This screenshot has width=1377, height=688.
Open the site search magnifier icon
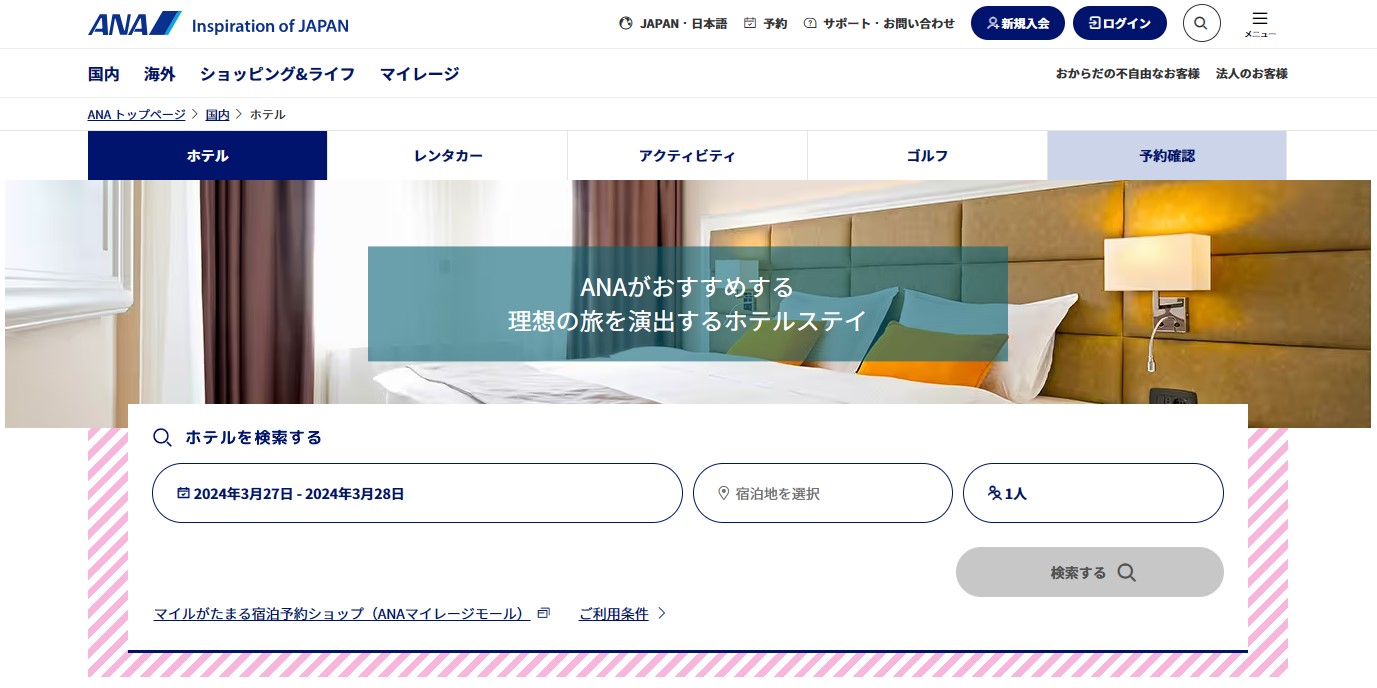coord(1201,23)
